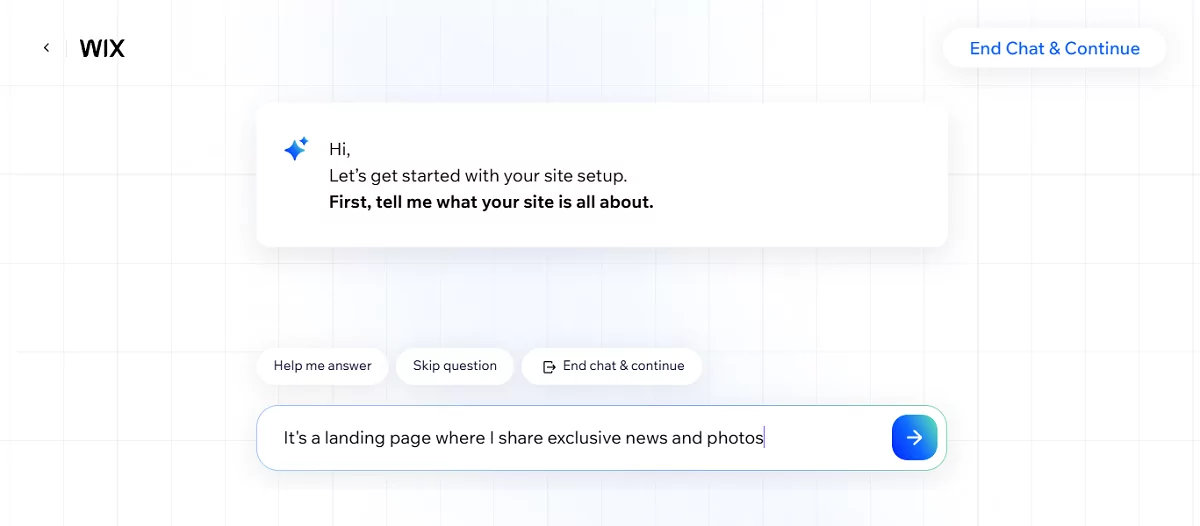1200x526 pixels.
Task: Click the blue AI sparkle icon
Action: pyautogui.click(x=296, y=149)
